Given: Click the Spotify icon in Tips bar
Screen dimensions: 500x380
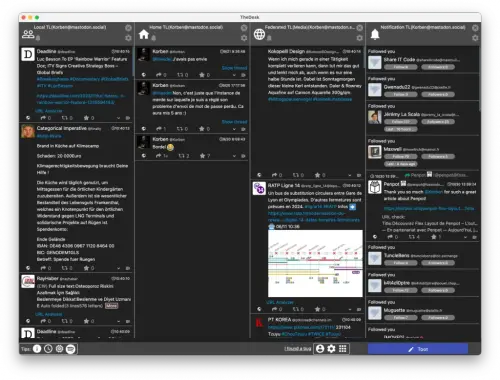Looking at the screenshot, I should [70, 349].
